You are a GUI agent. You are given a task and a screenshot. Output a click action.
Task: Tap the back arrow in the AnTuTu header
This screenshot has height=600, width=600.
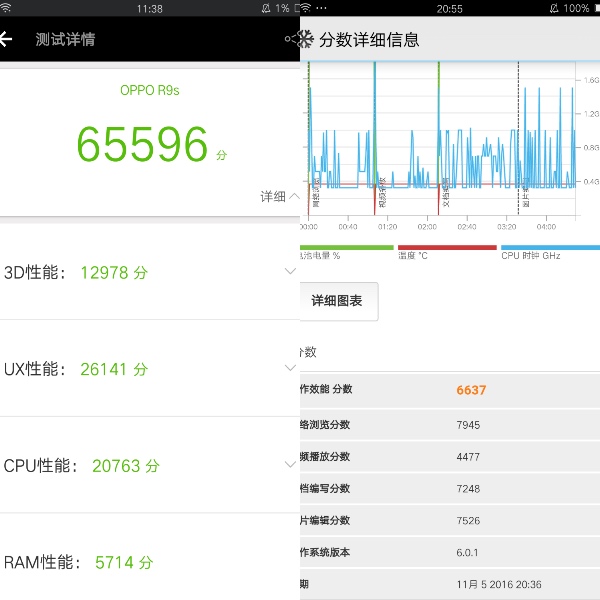pyautogui.click(x=6, y=39)
